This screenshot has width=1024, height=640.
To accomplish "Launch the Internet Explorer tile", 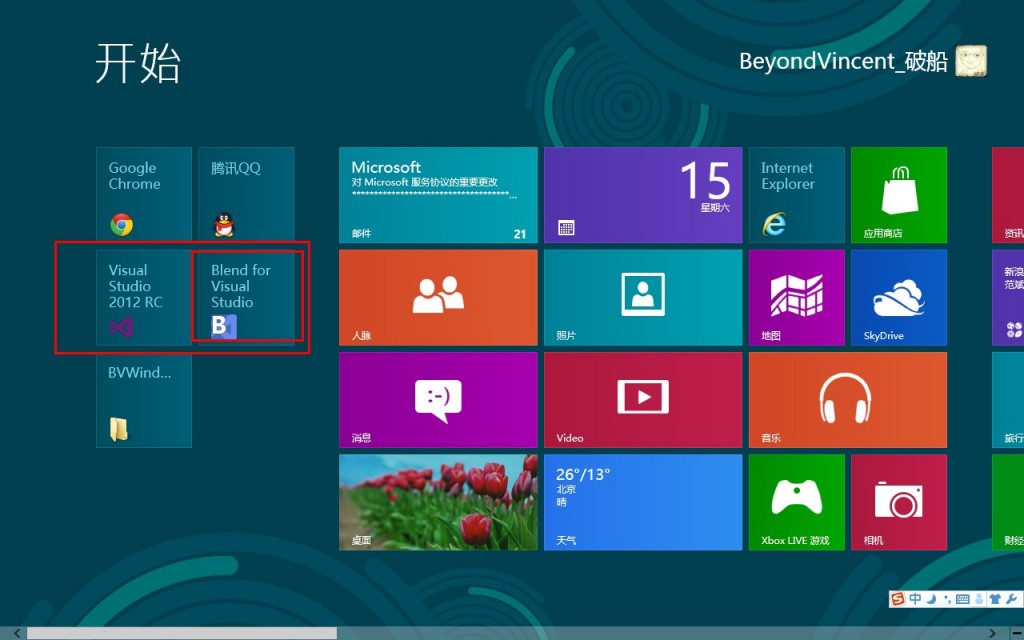I will (x=797, y=195).
